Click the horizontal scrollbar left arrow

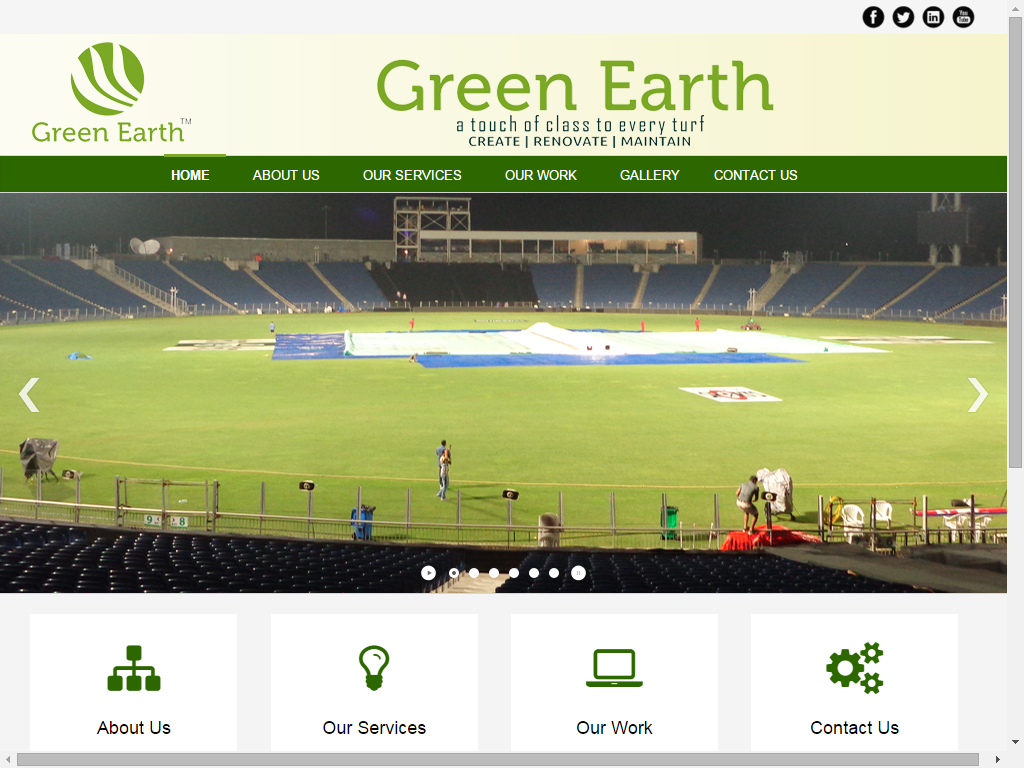[x=8, y=760]
